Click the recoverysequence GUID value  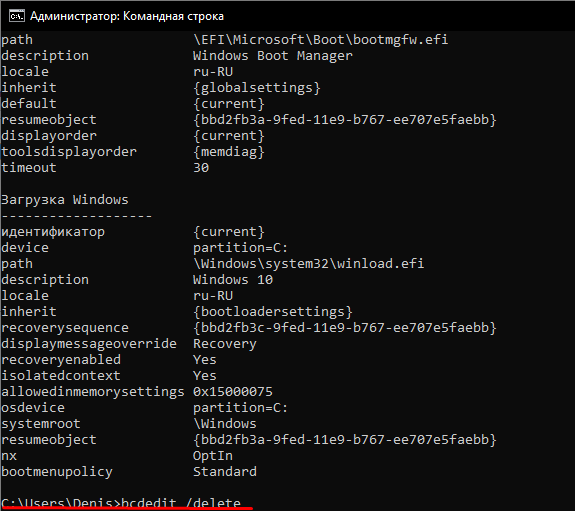click(x=345, y=328)
